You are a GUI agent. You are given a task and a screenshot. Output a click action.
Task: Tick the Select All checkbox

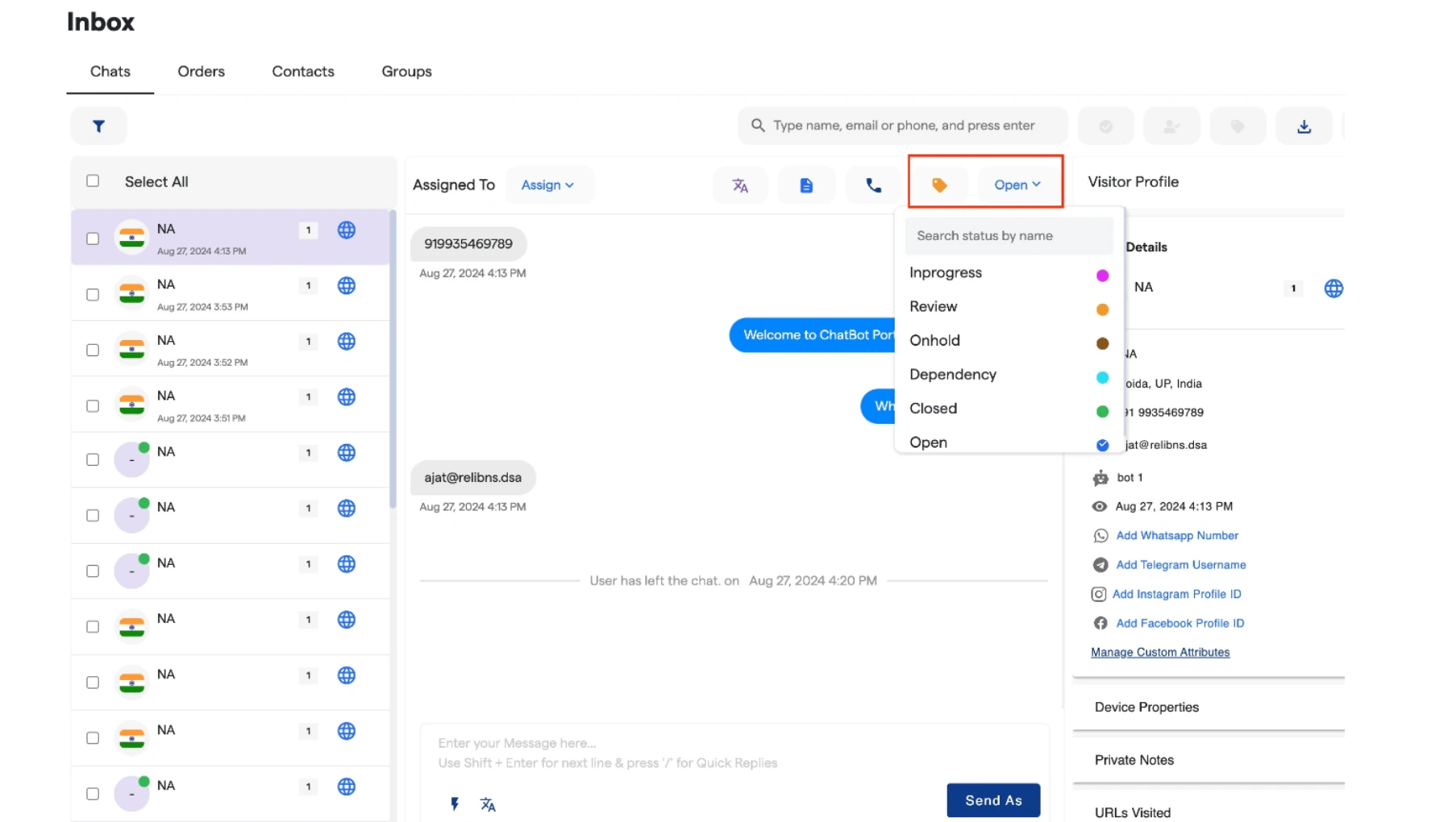coord(93,181)
